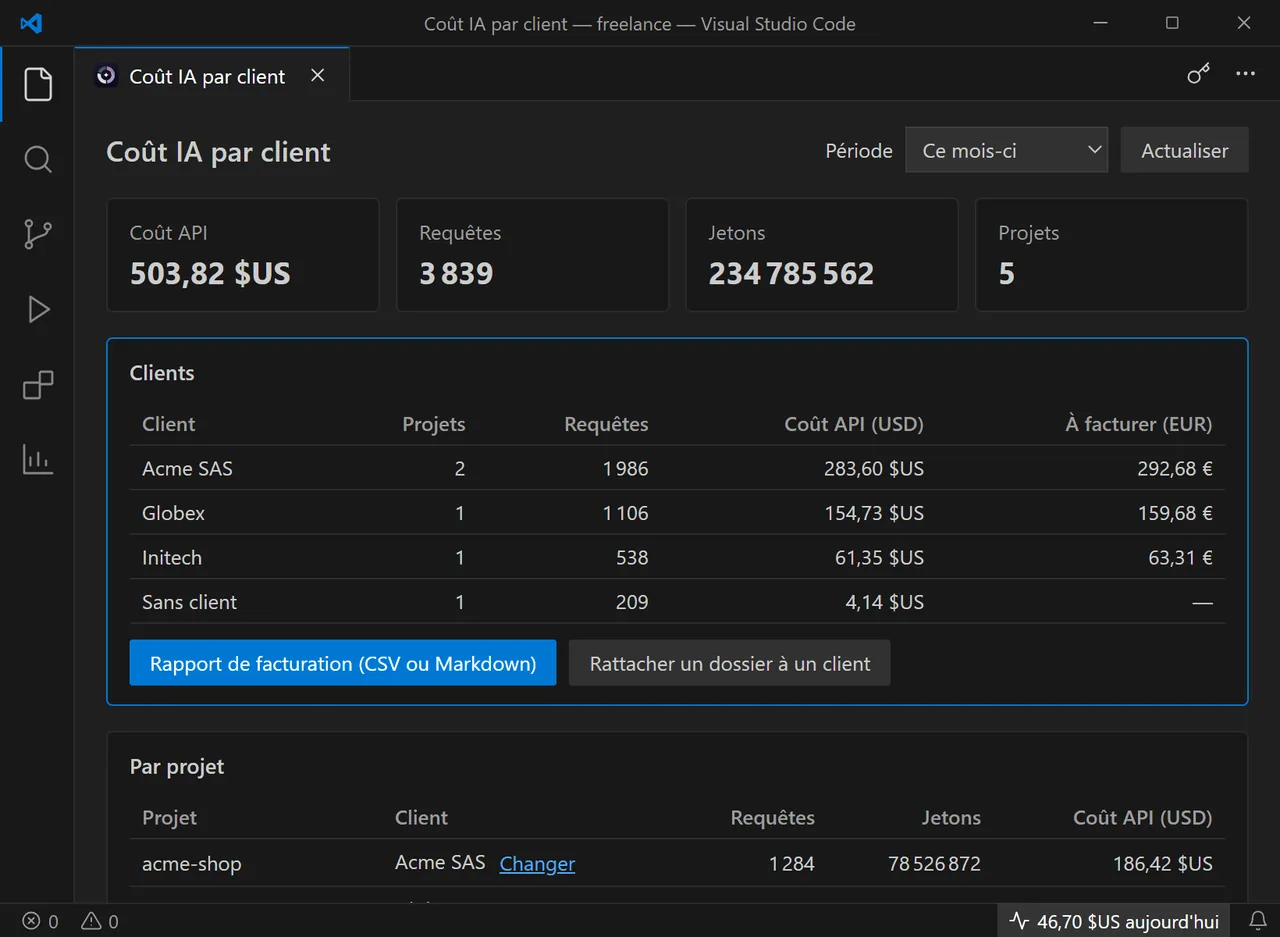Click the Par projet section heading
Viewport: 1280px width, 937px height.
(x=177, y=767)
